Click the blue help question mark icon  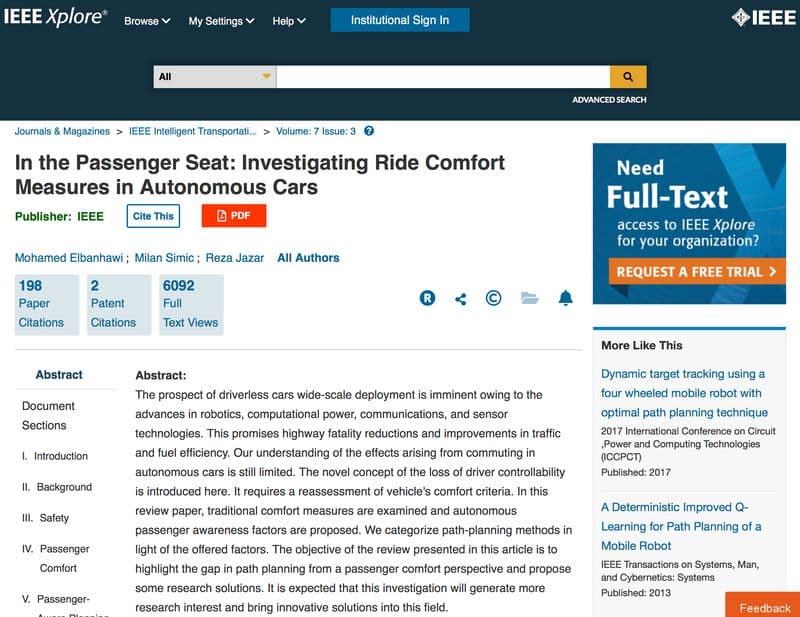point(369,131)
